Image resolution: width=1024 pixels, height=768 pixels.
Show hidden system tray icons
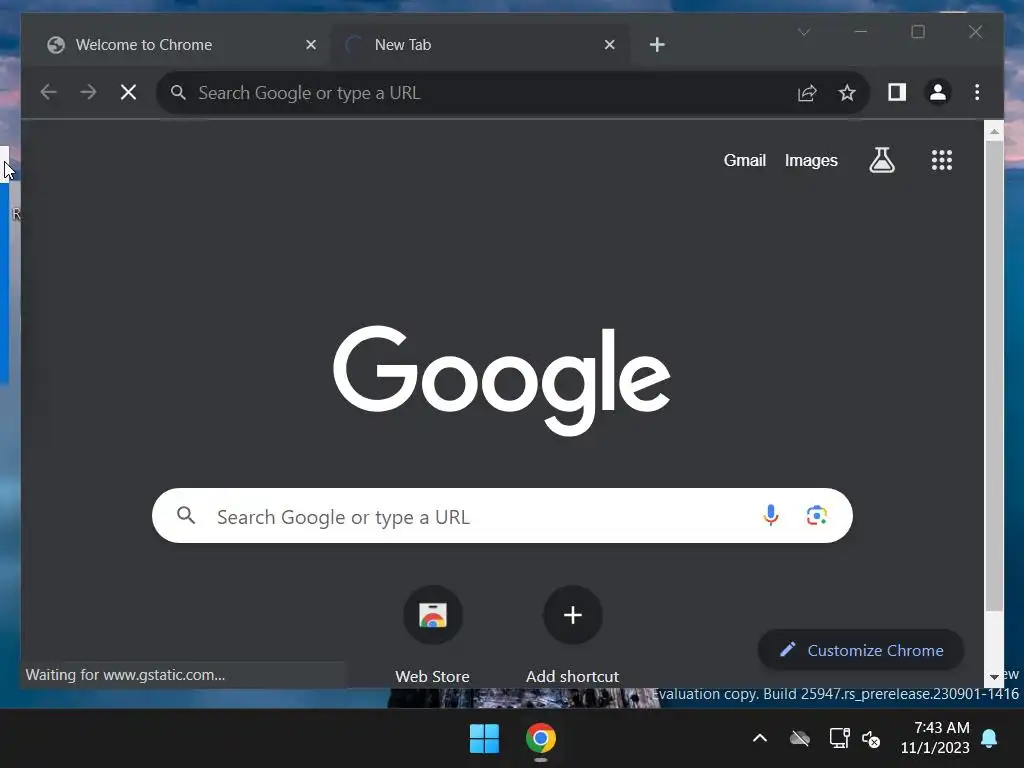coord(760,738)
